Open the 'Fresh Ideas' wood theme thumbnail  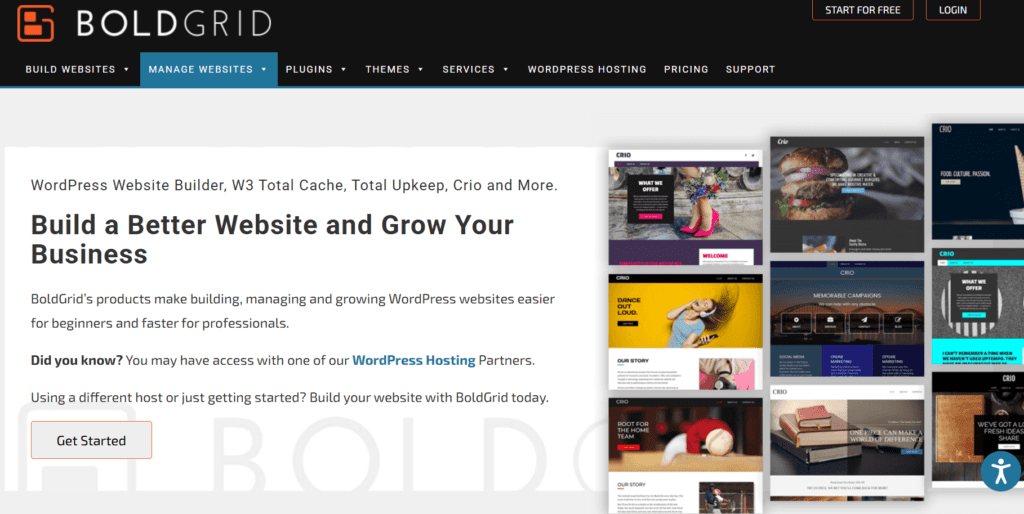[x=978, y=430]
